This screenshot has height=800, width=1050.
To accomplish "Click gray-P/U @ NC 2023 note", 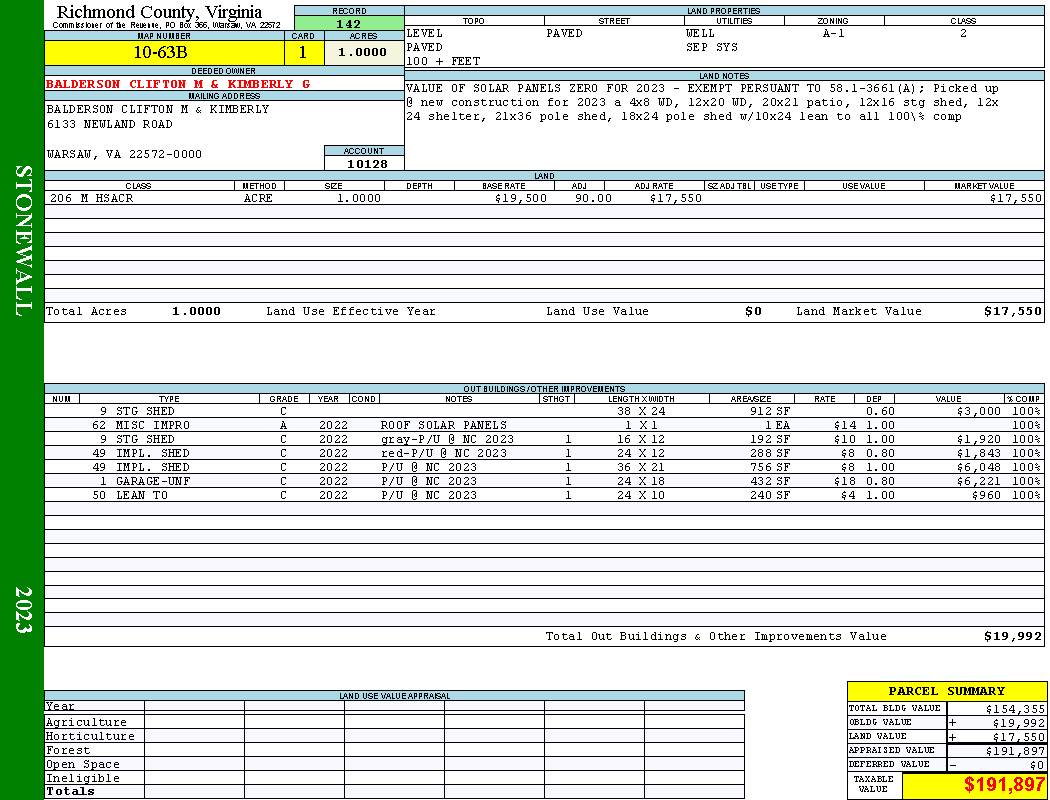I will 447,439.
